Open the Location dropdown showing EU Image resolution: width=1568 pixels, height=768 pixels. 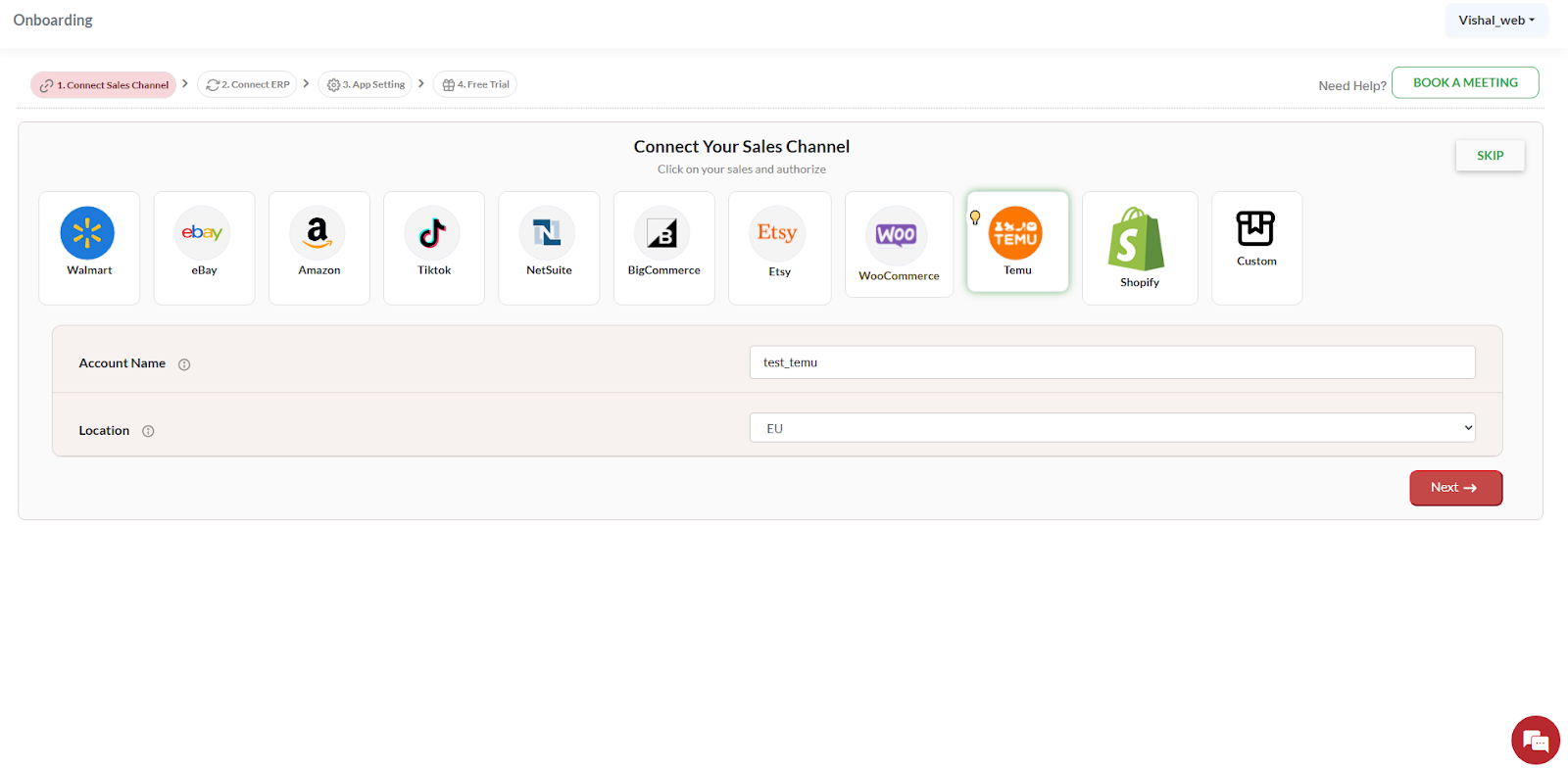tap(1112, 428)
